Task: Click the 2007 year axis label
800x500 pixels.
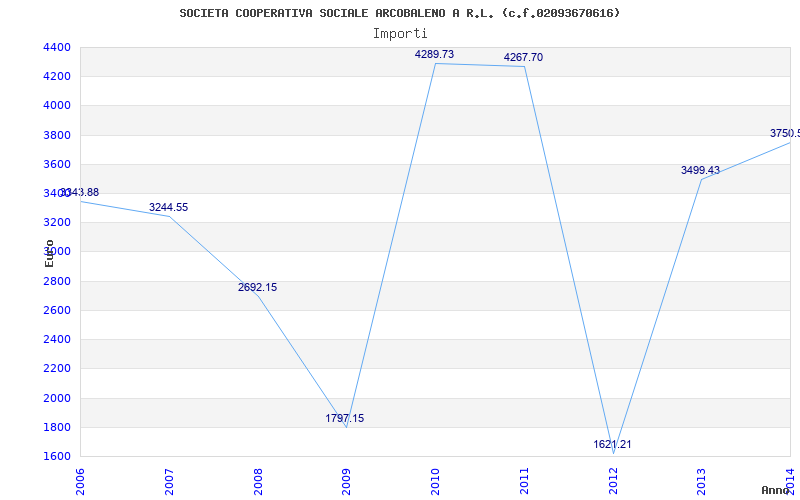Action: [x=169, y=482]
